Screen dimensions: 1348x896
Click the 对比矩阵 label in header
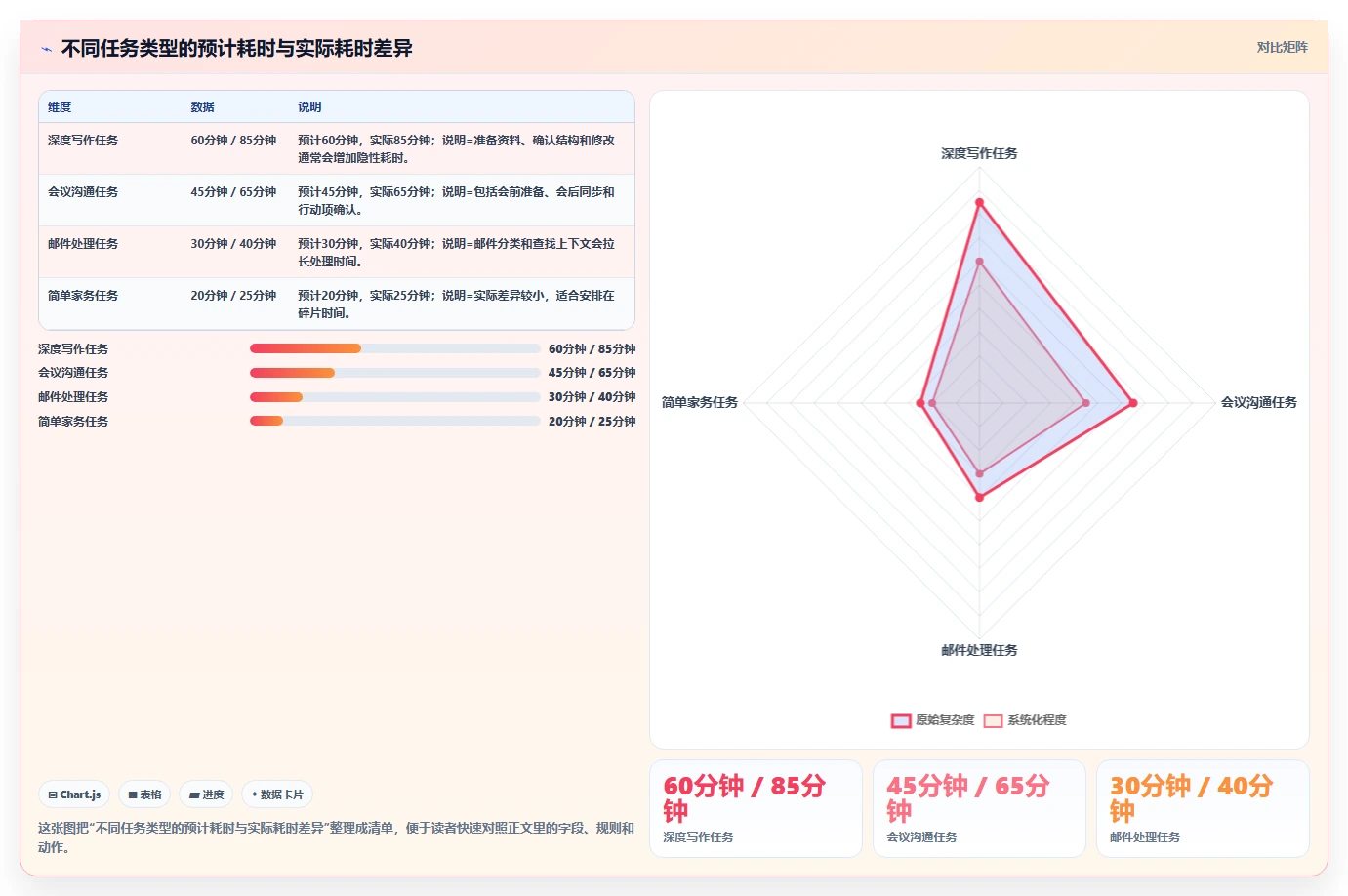(1282, 47)
